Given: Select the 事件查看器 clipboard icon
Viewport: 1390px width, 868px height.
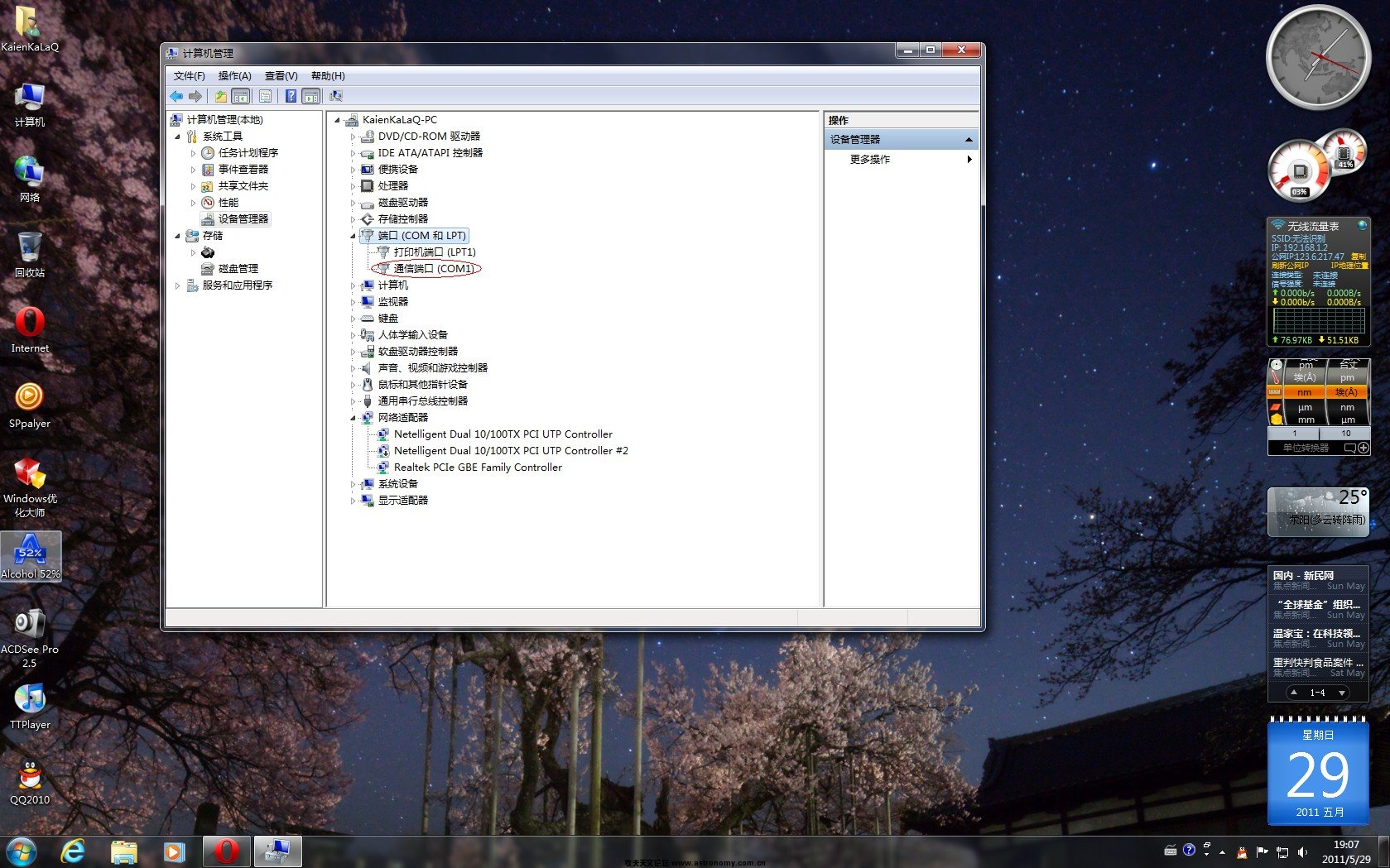Looking at the screenshot, I should pyautogui.click(x=208, y=170).
